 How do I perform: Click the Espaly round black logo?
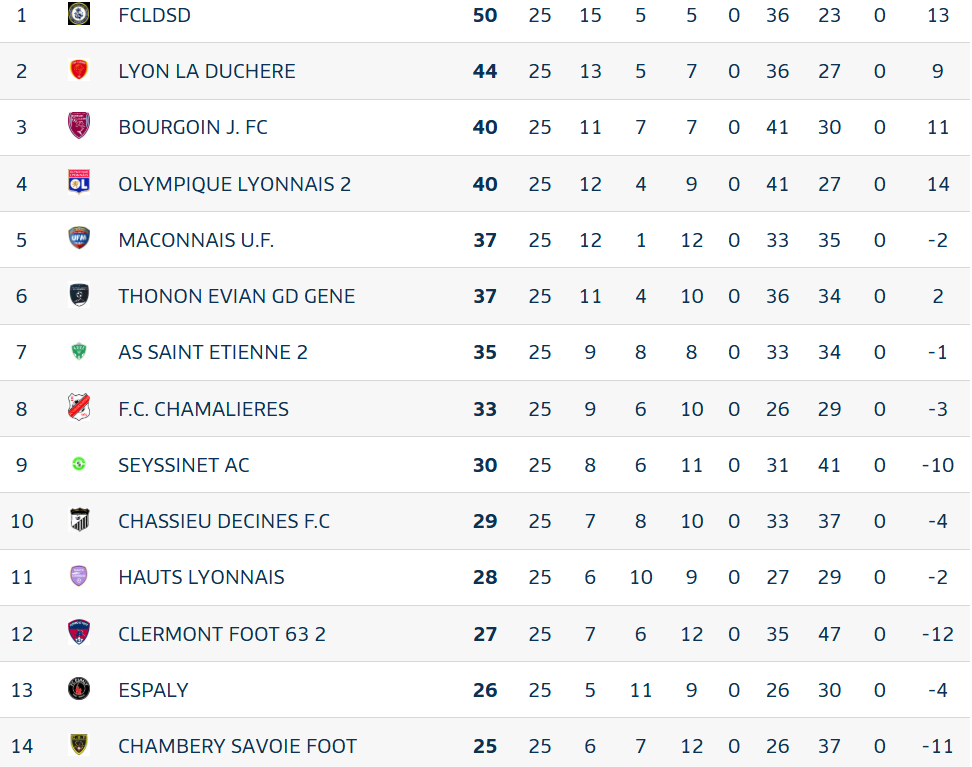[x=79, y=689]
